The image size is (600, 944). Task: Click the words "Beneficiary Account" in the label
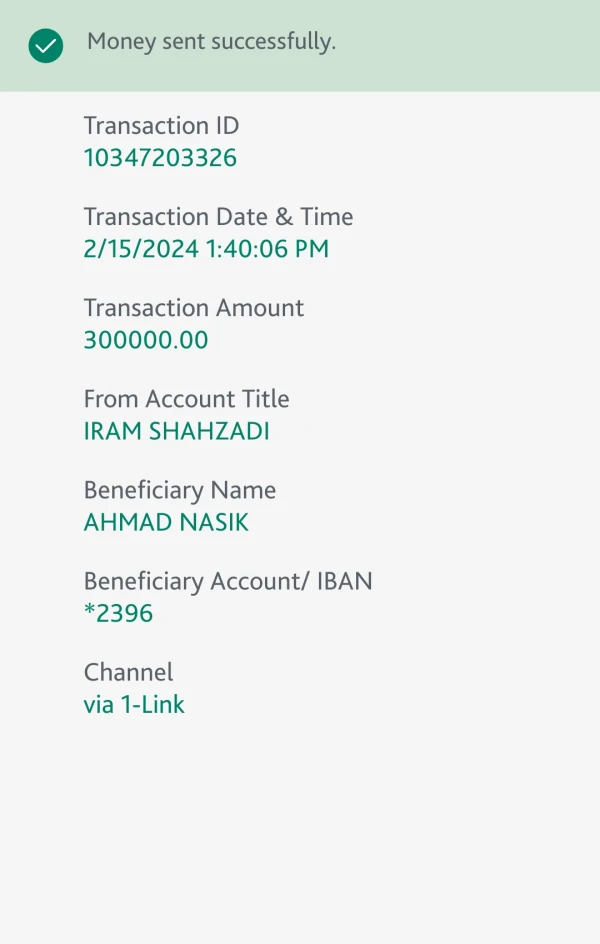[x=190, y=582]
